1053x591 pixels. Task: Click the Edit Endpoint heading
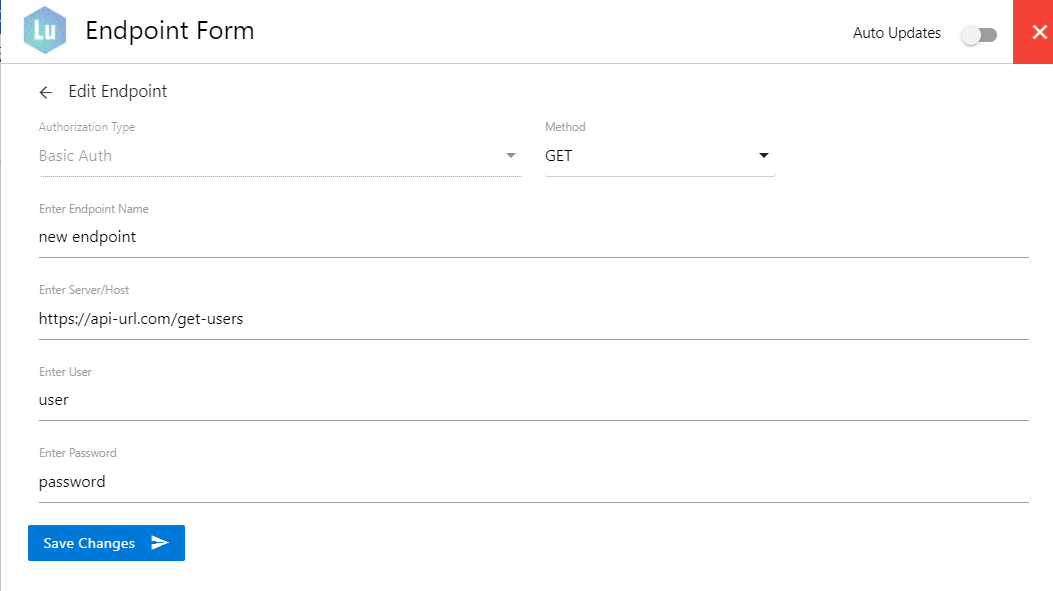(x=117, y=91)
